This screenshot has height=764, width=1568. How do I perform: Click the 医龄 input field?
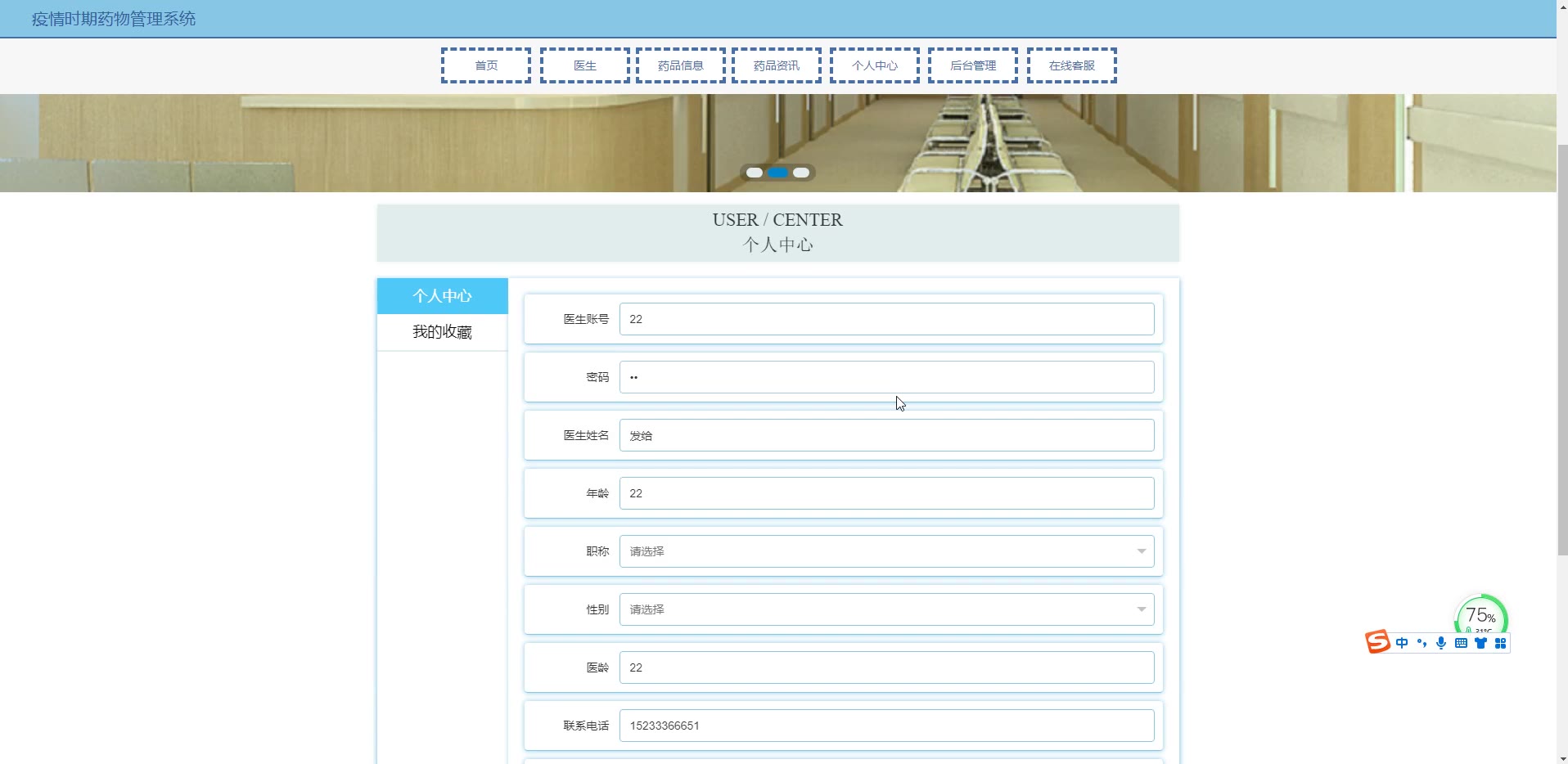(887, 667)
